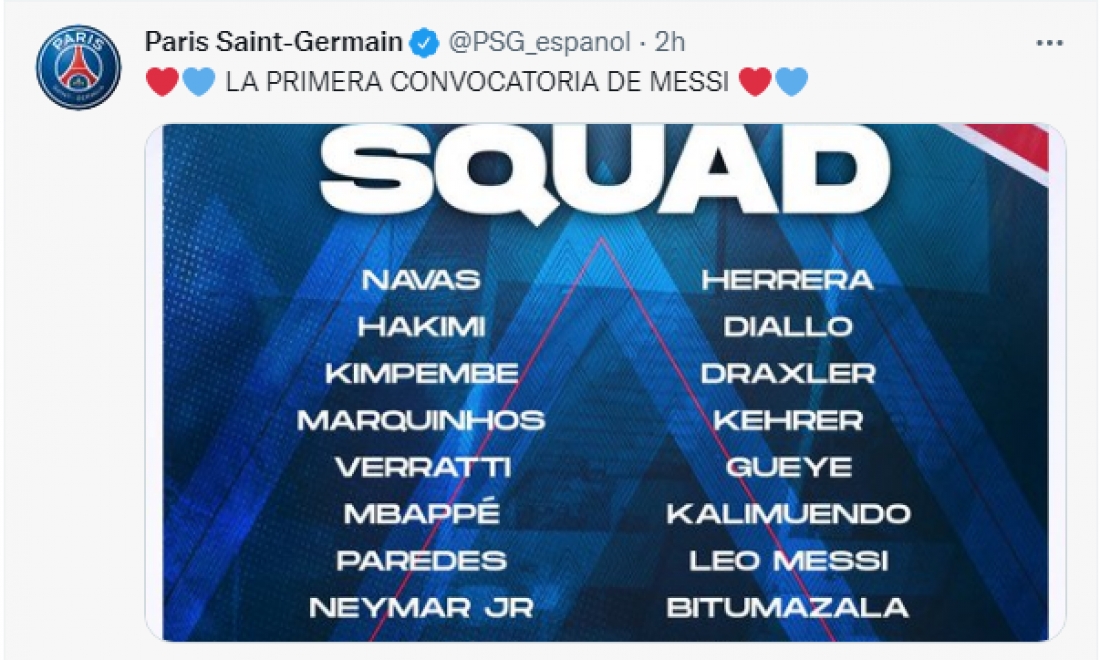Open the SQUAD image heading

605,173
